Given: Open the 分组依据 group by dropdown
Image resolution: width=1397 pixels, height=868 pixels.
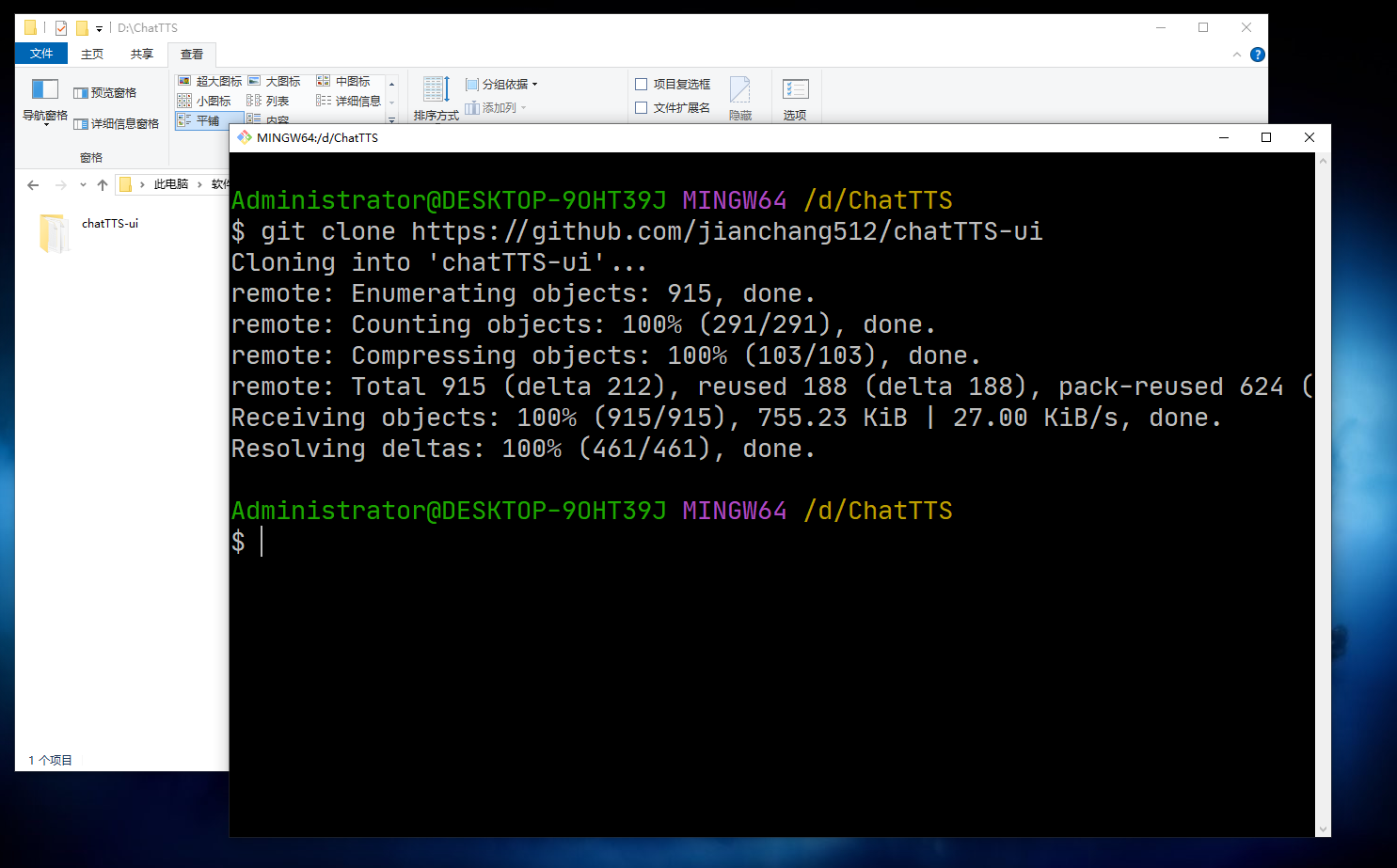Looking at the screenshot, I should tap(502, 84).
